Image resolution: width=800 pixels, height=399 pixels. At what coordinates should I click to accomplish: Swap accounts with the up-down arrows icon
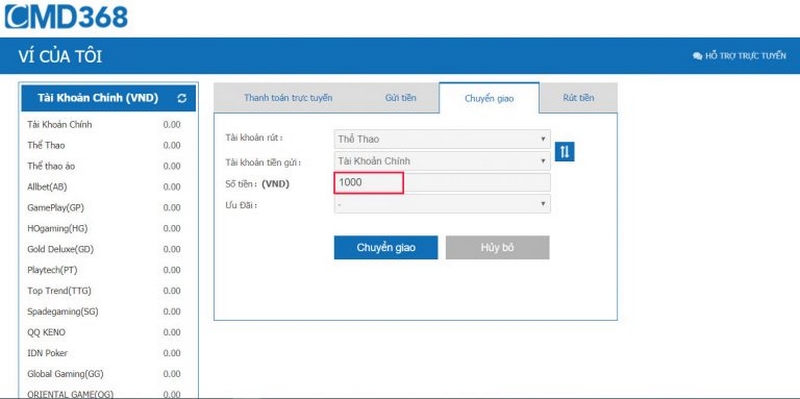coord(564,151)
